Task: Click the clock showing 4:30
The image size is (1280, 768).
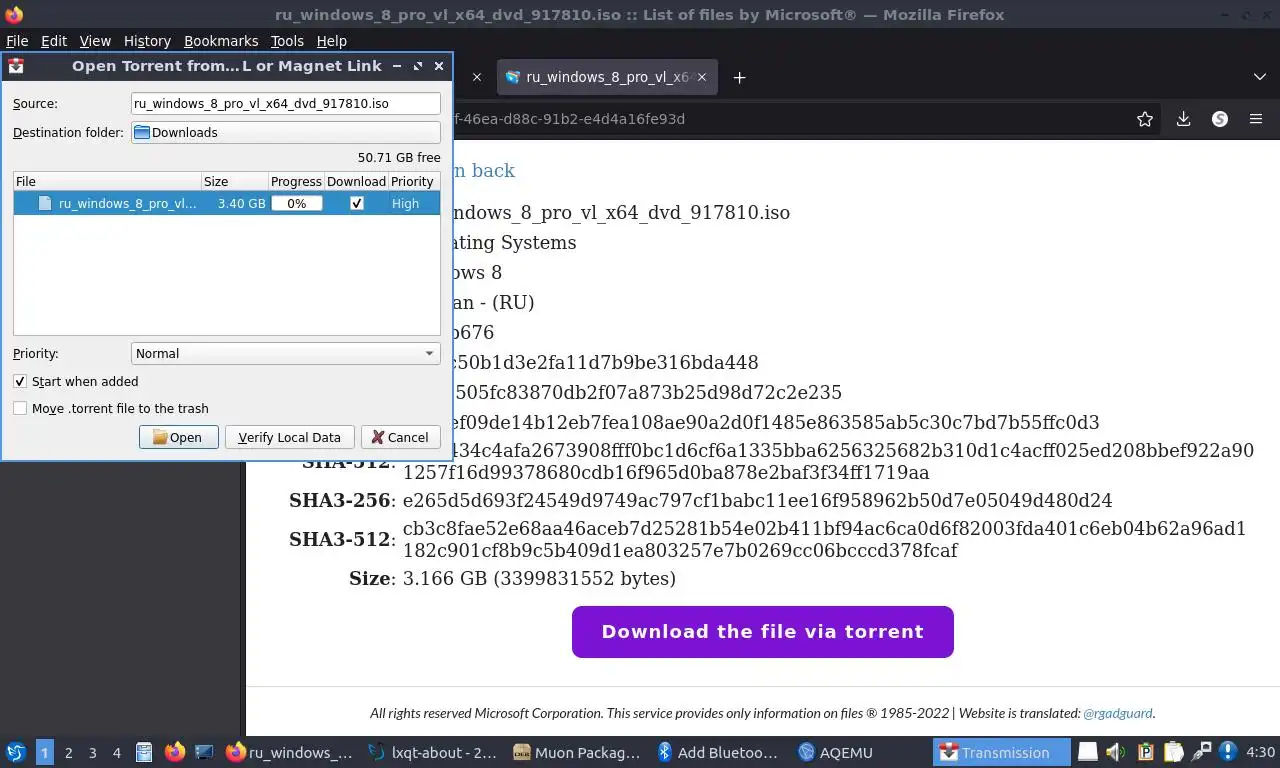Action: pos(1260,752)
